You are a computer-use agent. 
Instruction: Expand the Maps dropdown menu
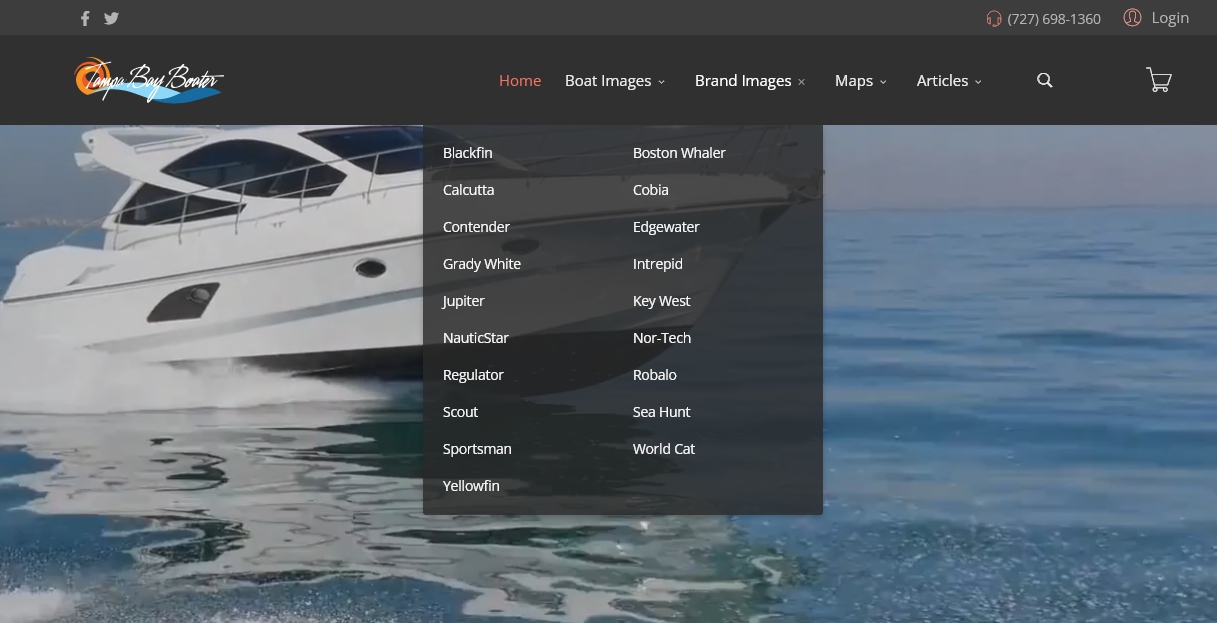pos(860,81)
